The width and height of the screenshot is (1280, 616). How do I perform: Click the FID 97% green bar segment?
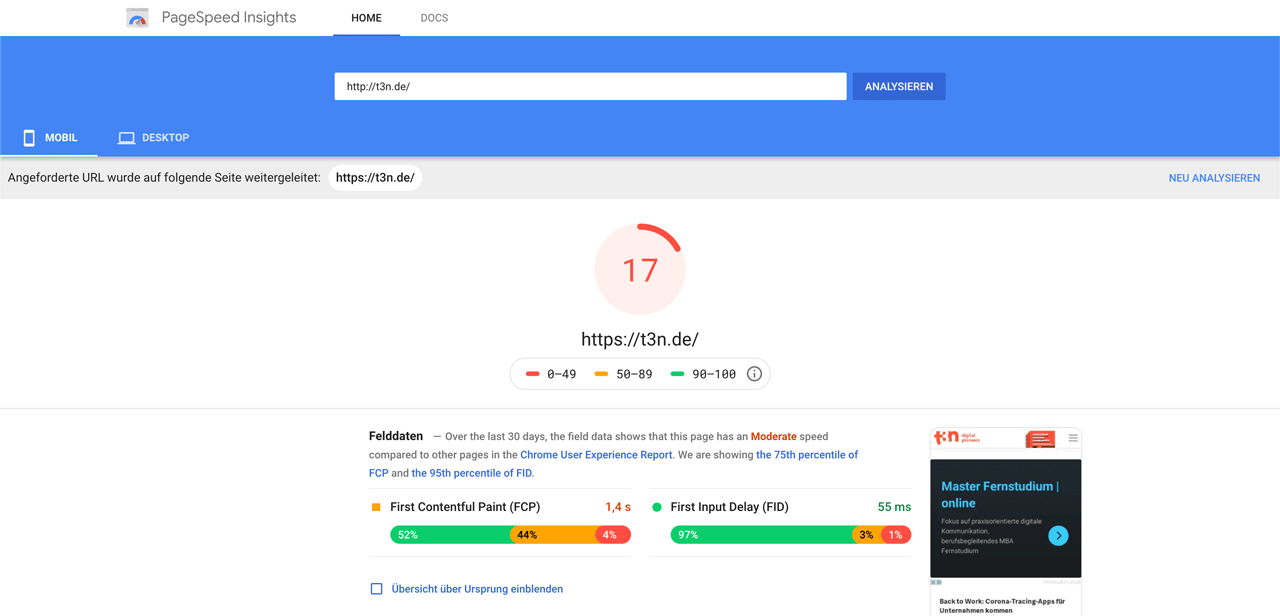pyautogui.click(x=762, y=535)
